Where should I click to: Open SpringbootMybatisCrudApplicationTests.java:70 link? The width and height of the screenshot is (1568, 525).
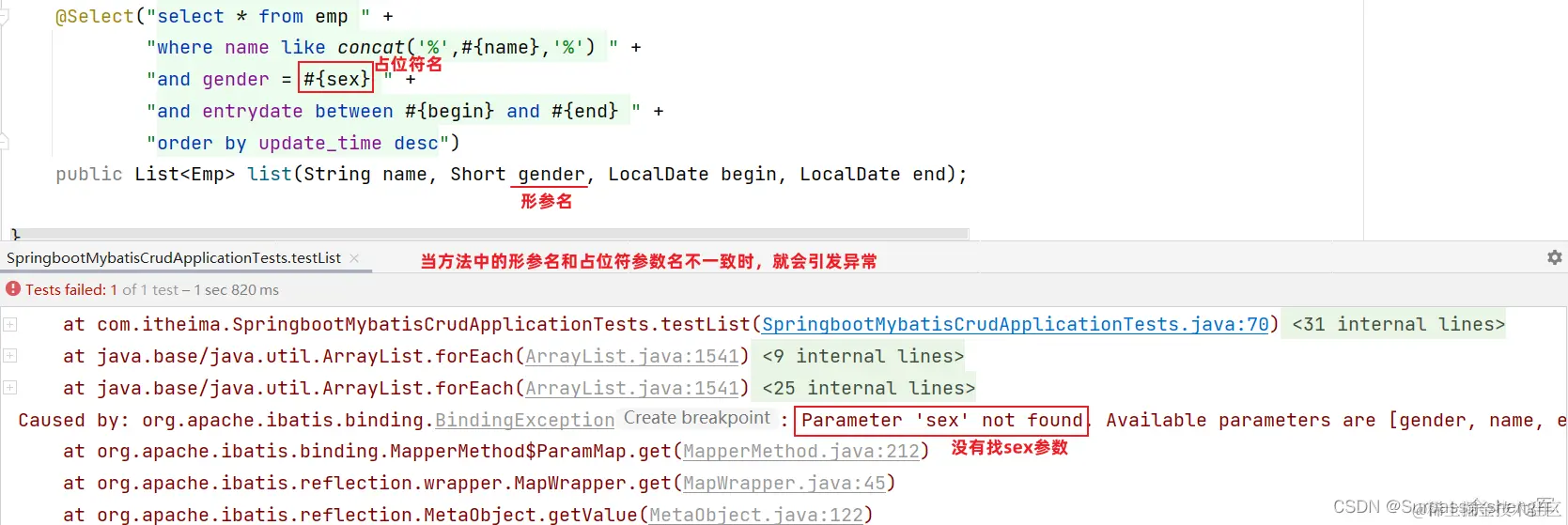click(1016, 324)
